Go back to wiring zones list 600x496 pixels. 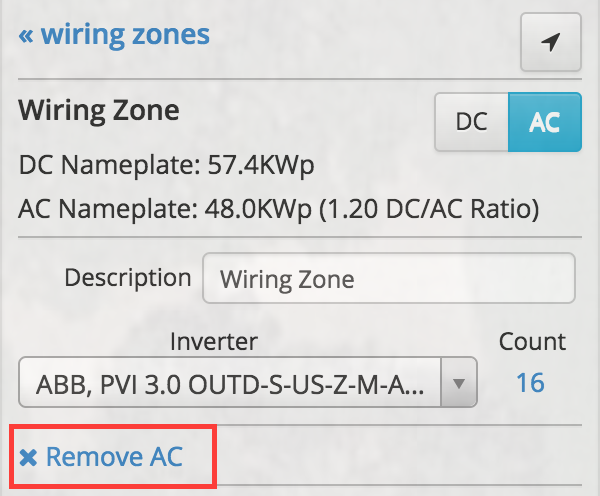click(x=123, y=36)
